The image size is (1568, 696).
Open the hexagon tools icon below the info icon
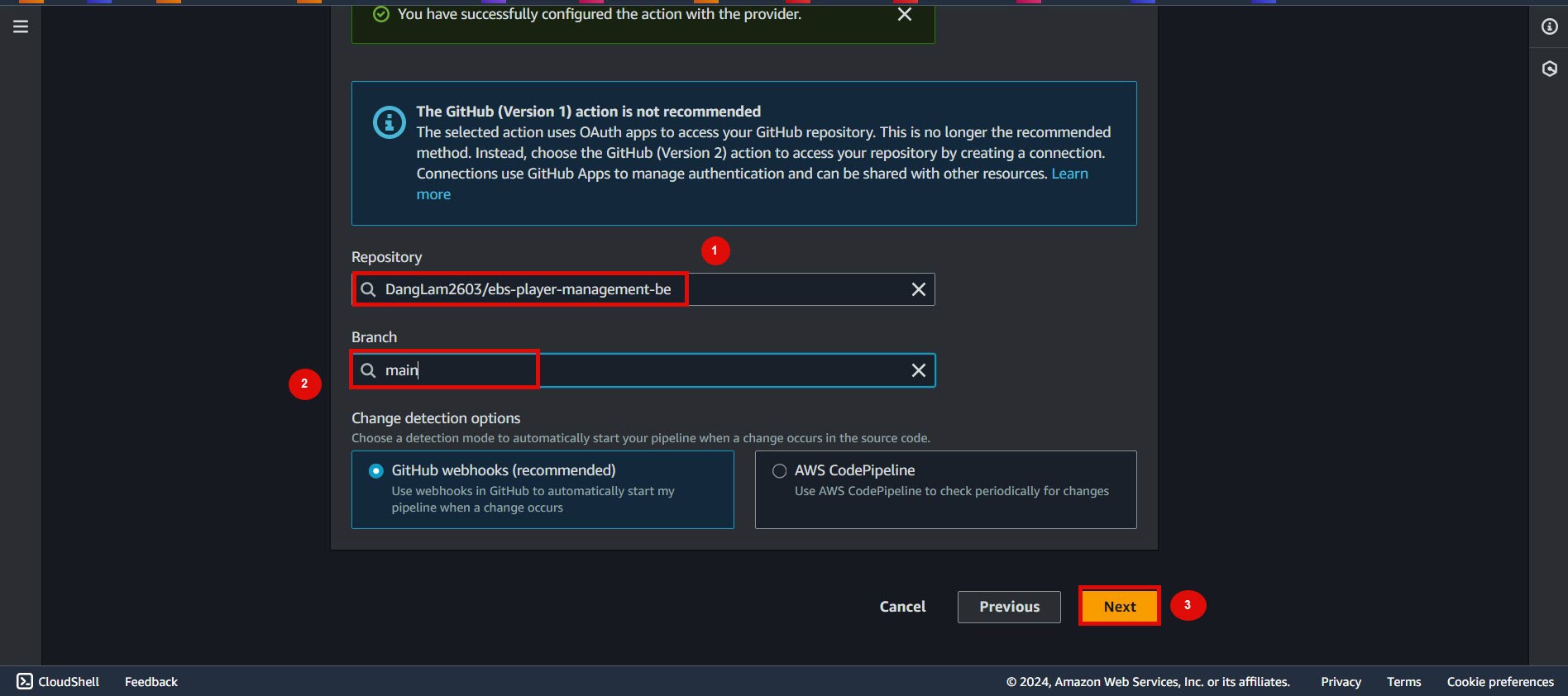click(x=1550, y=69)
